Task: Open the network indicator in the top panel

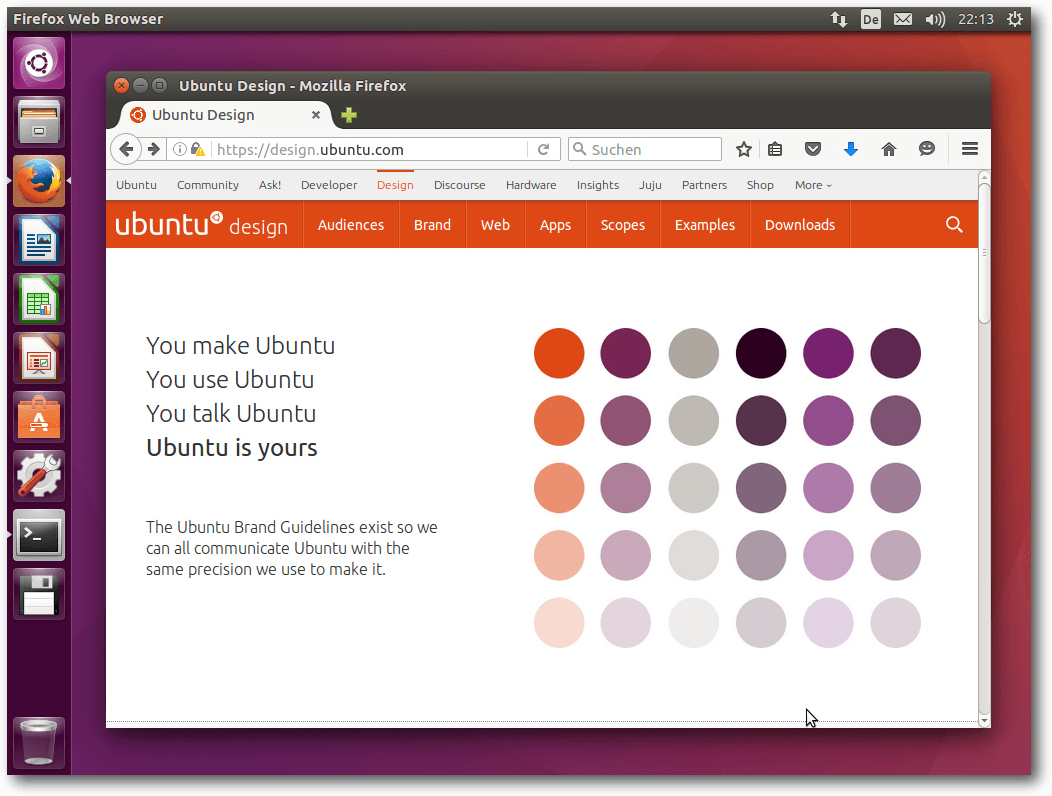Action: [839, 19]
